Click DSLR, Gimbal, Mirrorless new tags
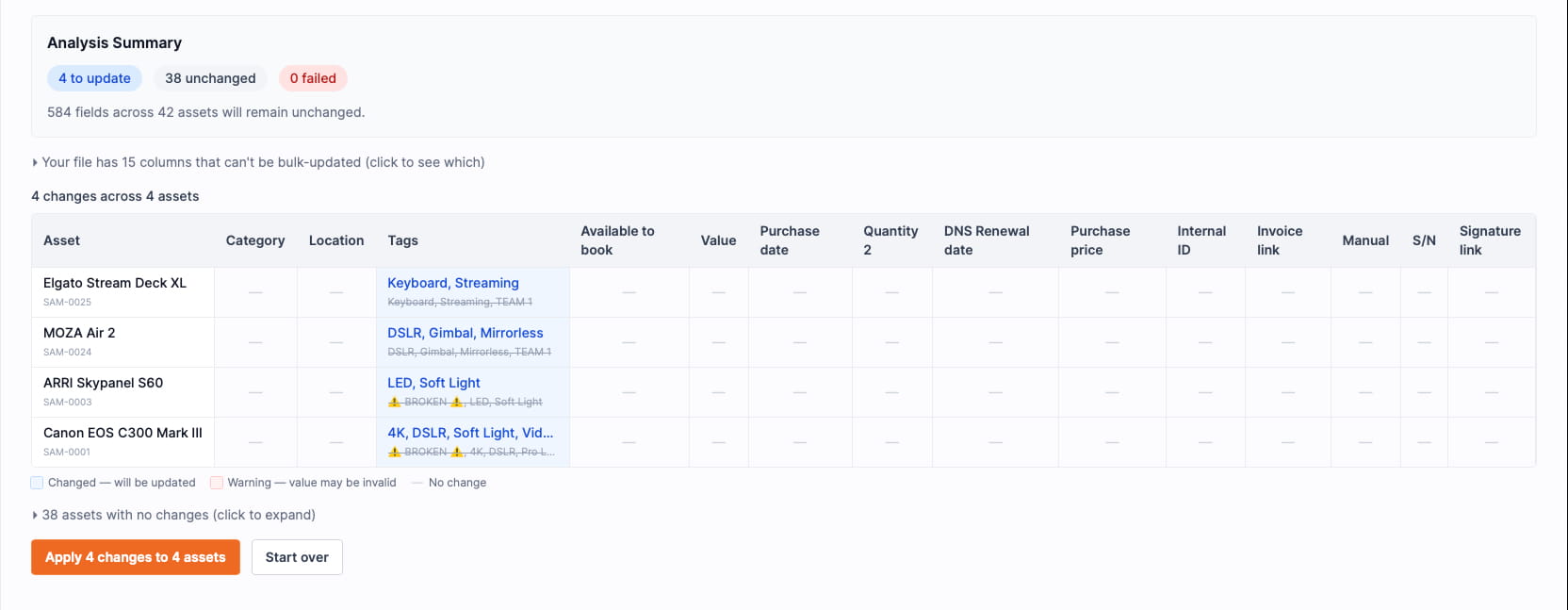Image resolution: width=1568 pixels, height=610 pixels. coord(465,333)
